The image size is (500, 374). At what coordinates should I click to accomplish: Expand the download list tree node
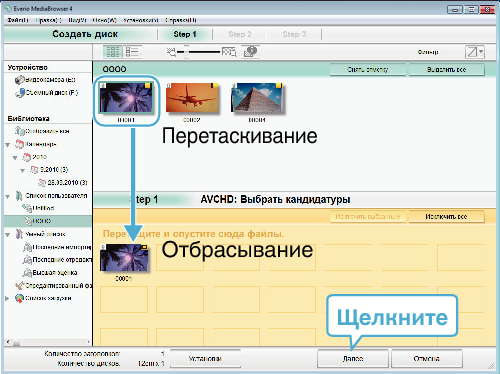tap(7, 298)
